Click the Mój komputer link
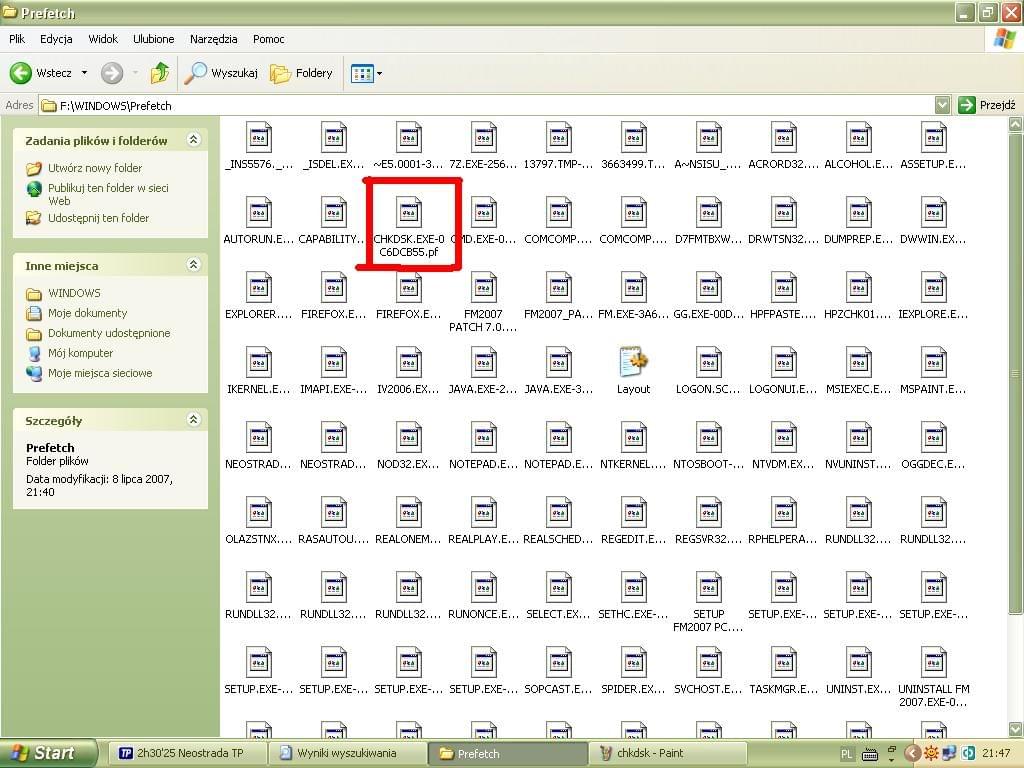This screenshot has width=1024, height=768. 80,353
